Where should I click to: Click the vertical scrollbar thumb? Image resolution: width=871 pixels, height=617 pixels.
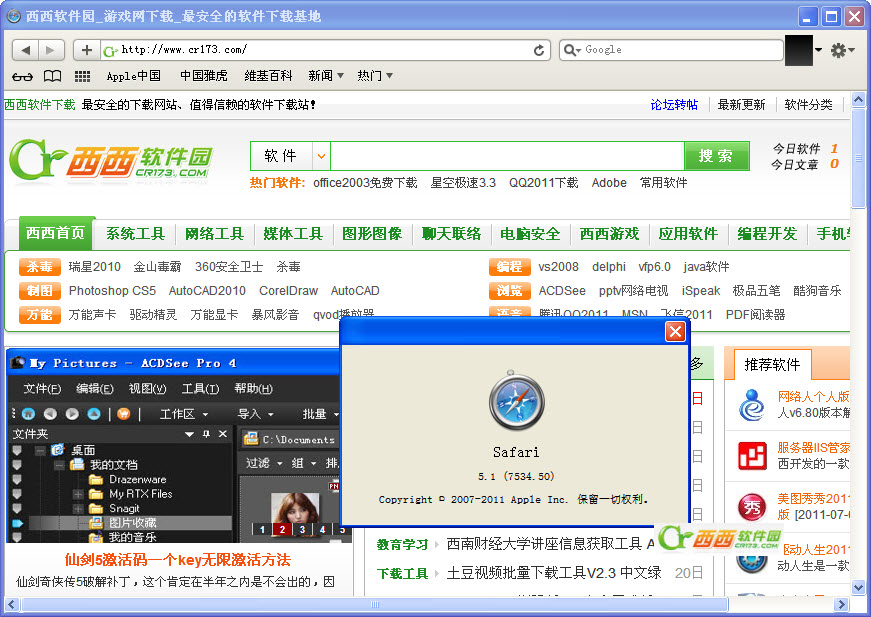[858, 158]
